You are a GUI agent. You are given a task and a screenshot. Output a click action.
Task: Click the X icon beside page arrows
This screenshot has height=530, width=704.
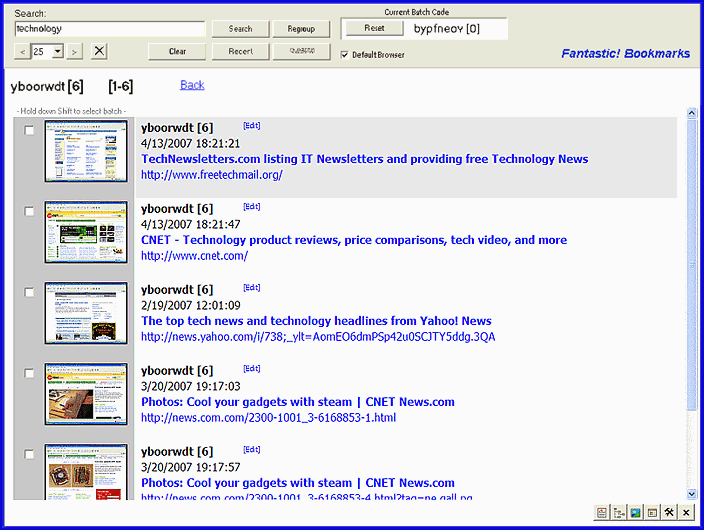[99, 51]
